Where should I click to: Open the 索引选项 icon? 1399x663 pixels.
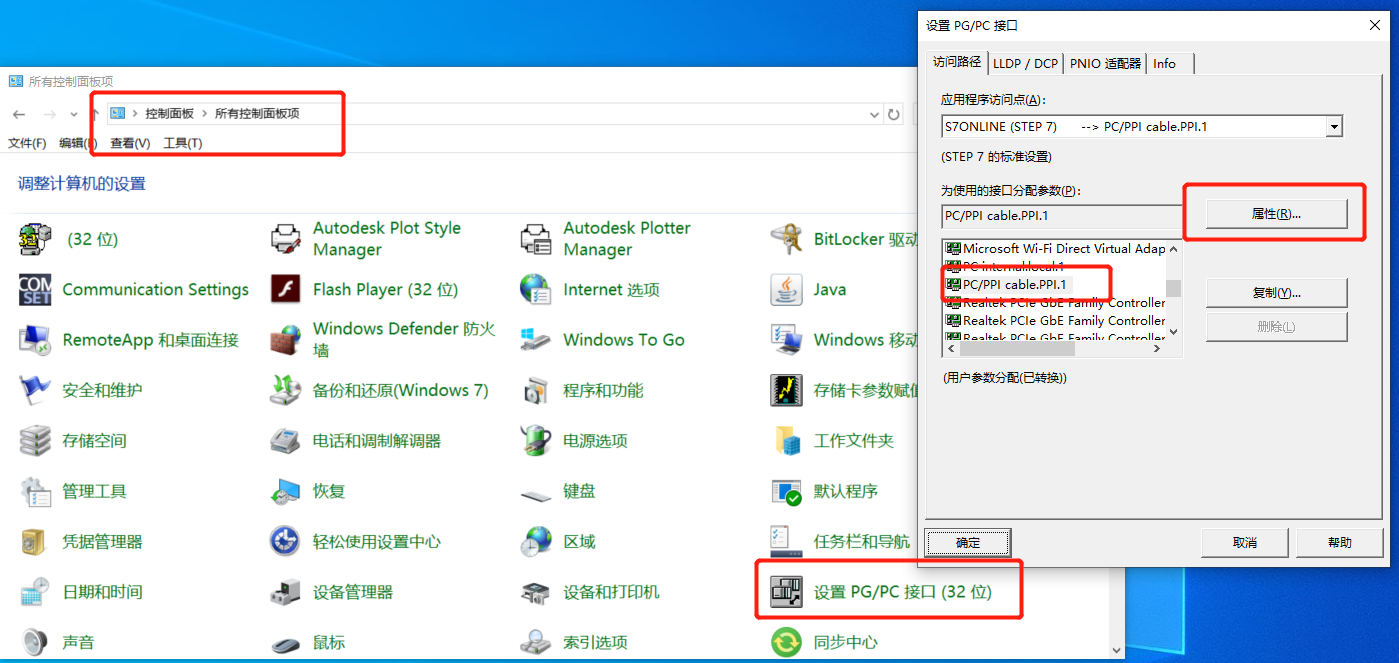pos(536,641)
